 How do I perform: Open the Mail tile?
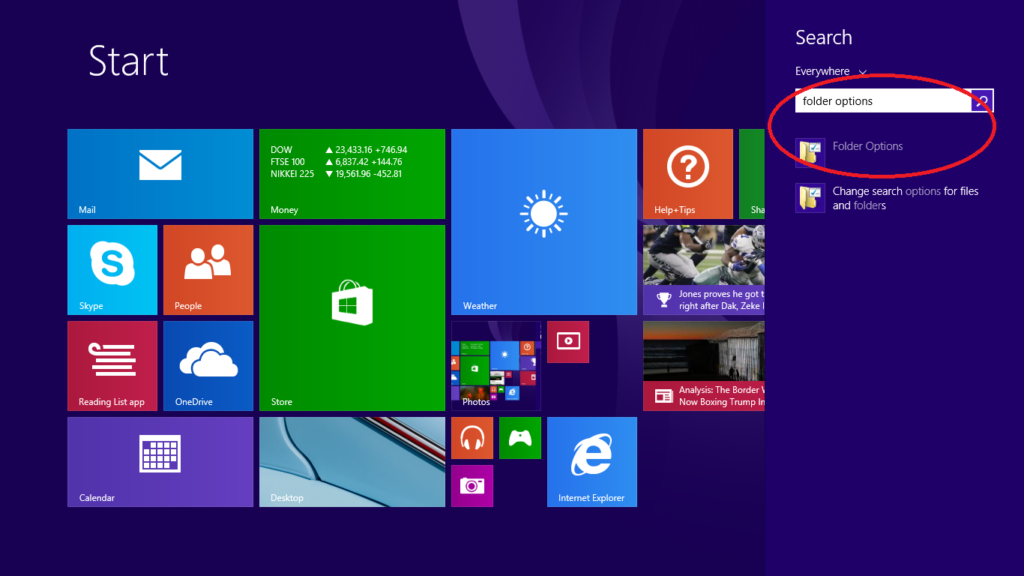160,174
